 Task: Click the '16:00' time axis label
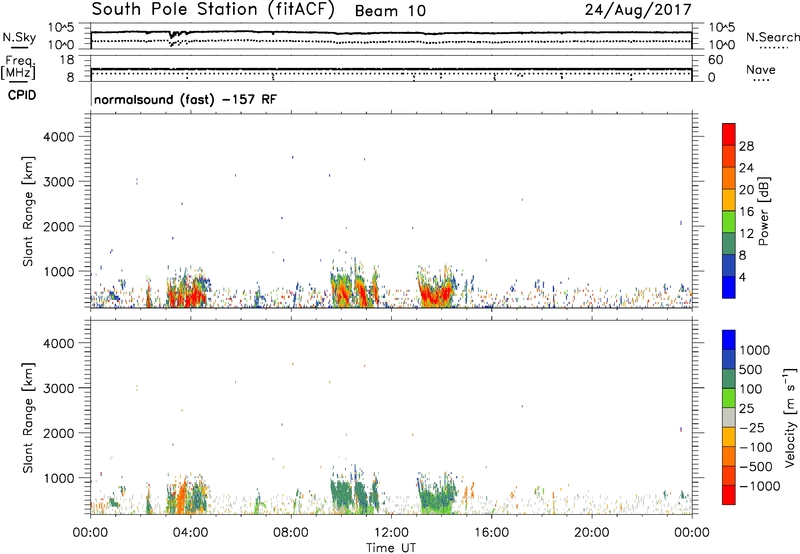491,533
